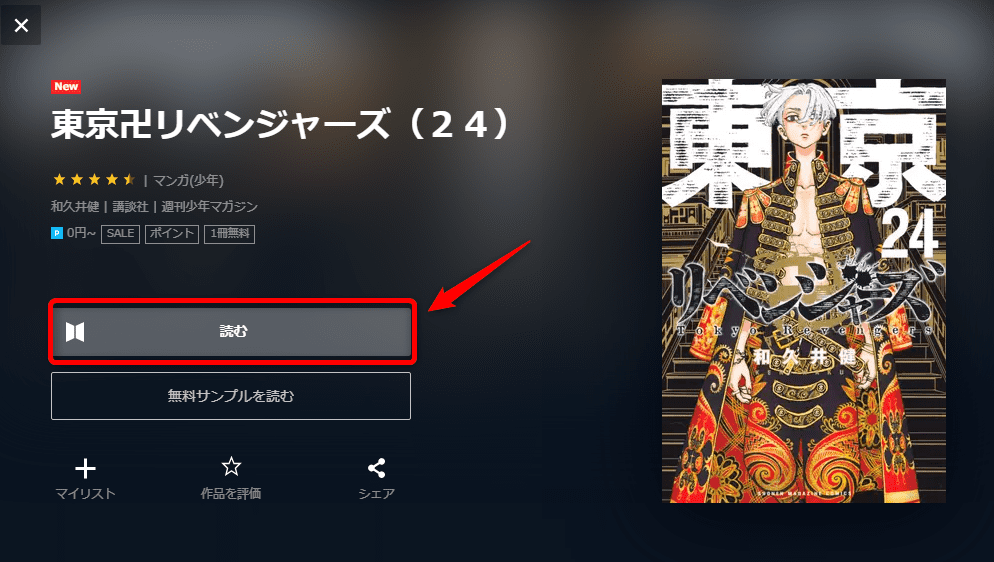Open publisher 講談社 link
The width and height of the screenshot is (994, 562).
(130, 207)
